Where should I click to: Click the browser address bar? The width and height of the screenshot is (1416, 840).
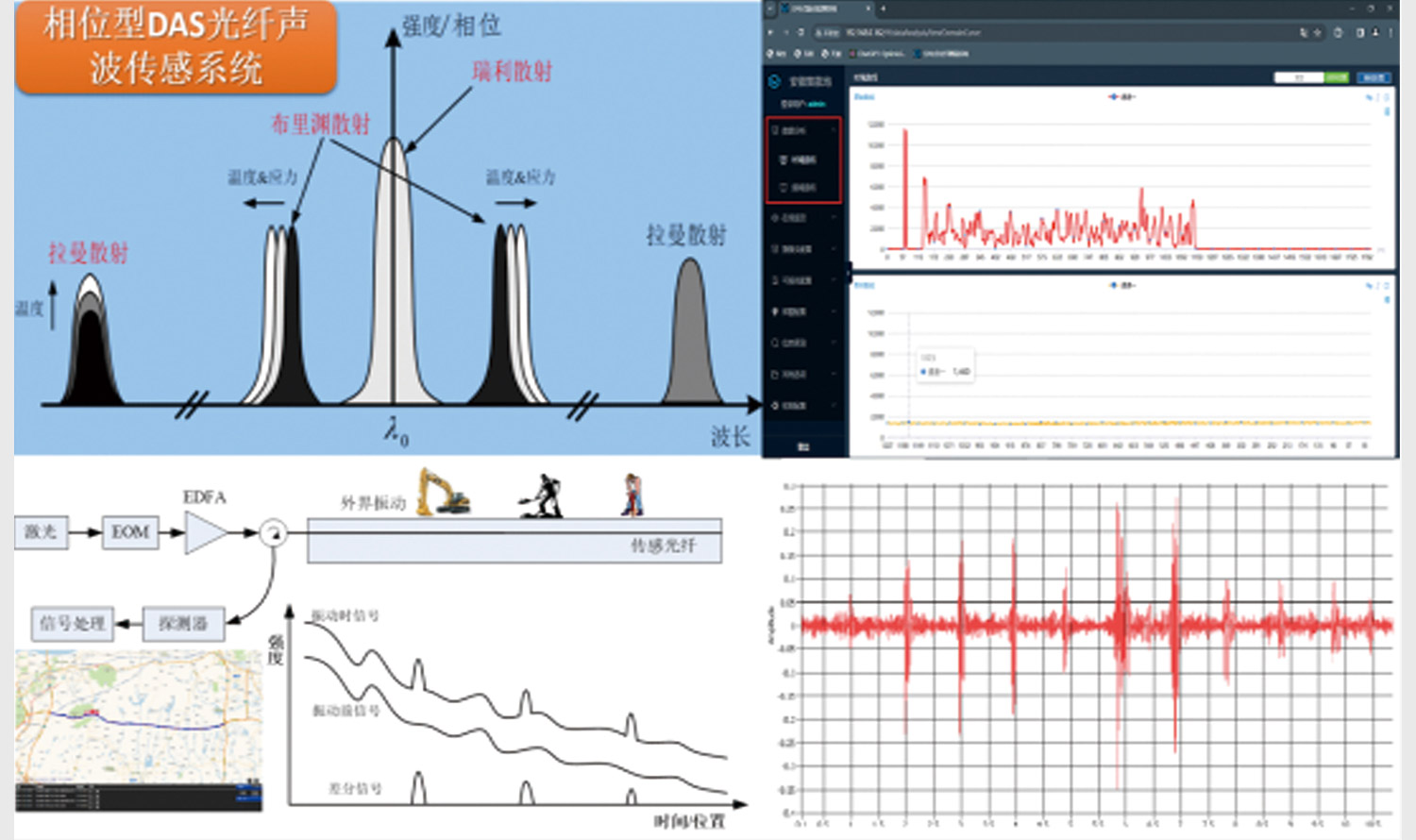tap(1038, 32)
